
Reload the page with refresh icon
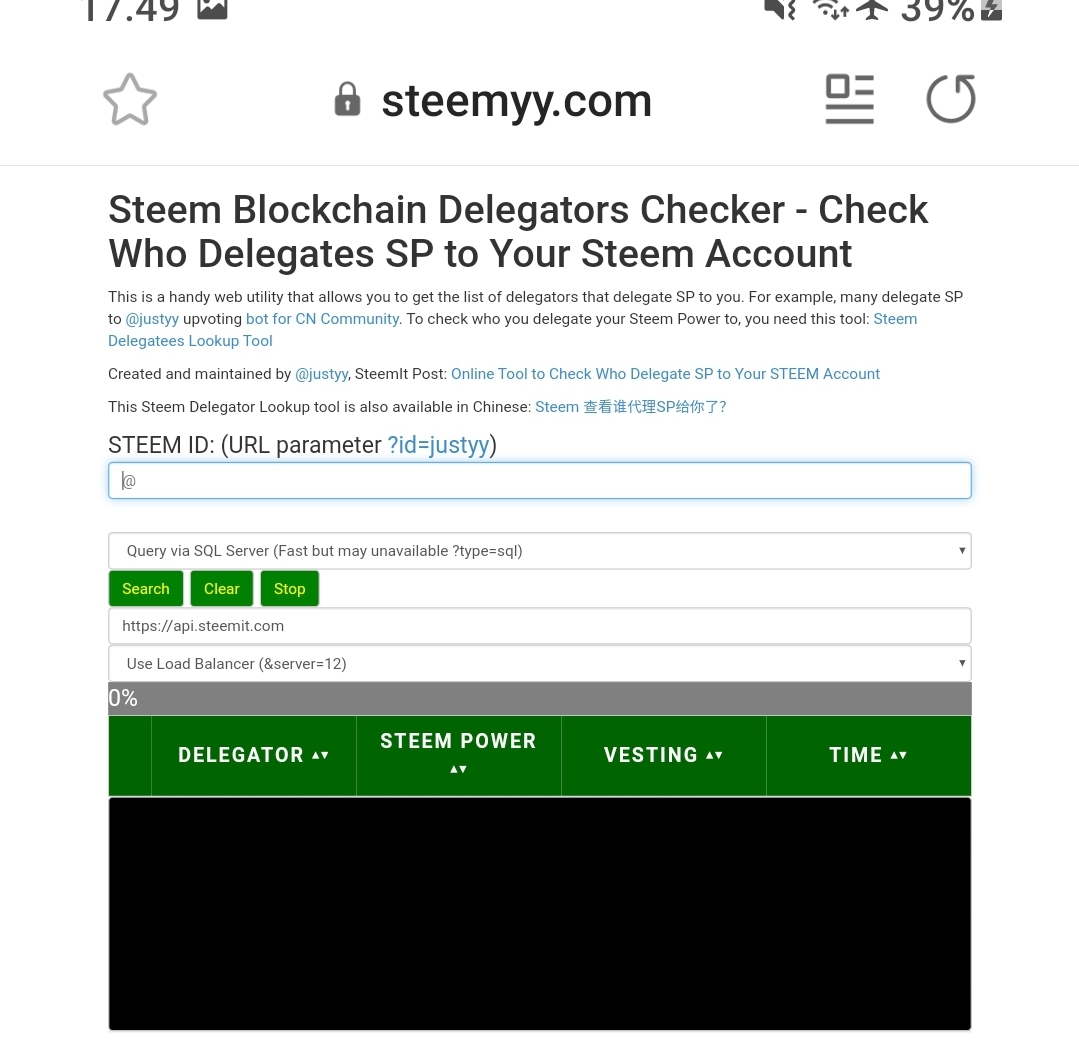coord(951,98)
